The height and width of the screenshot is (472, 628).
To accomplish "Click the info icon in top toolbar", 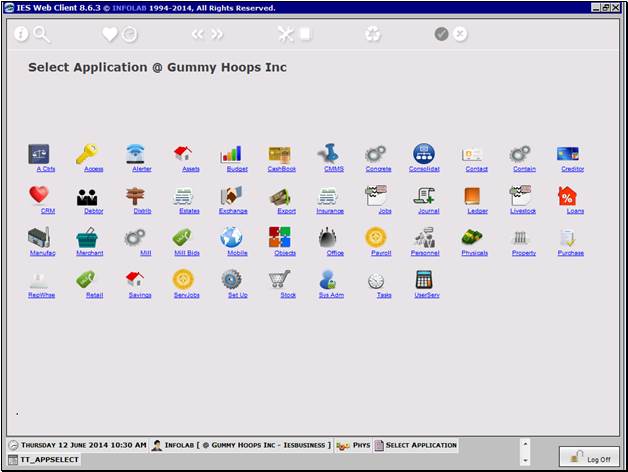I will 21,34.
